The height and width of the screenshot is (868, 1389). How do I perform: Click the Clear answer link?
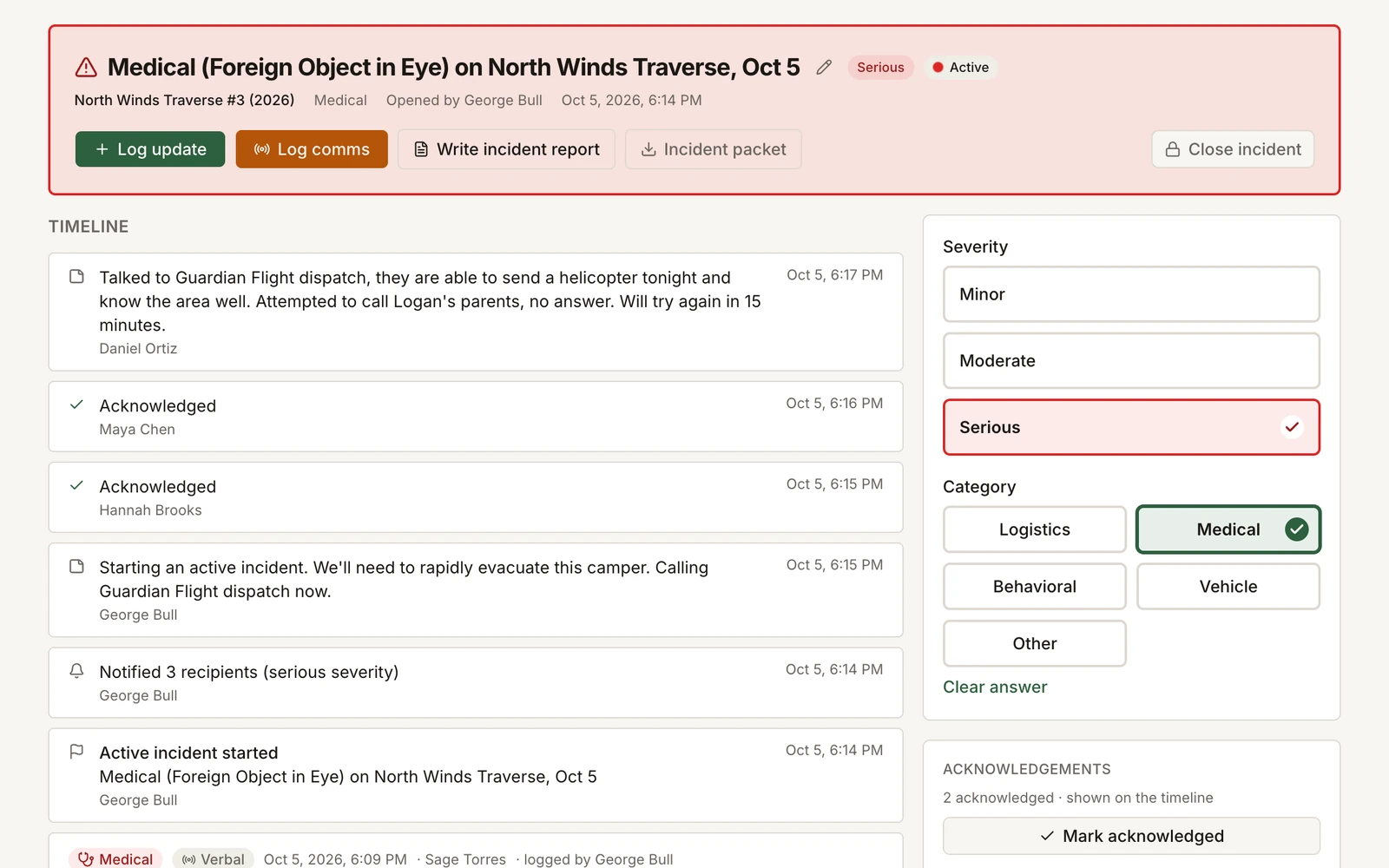click(995, 687)
